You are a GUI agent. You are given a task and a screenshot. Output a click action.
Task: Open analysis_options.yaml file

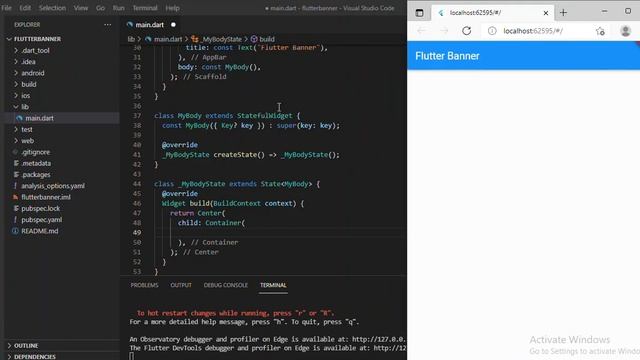(53, 186)
